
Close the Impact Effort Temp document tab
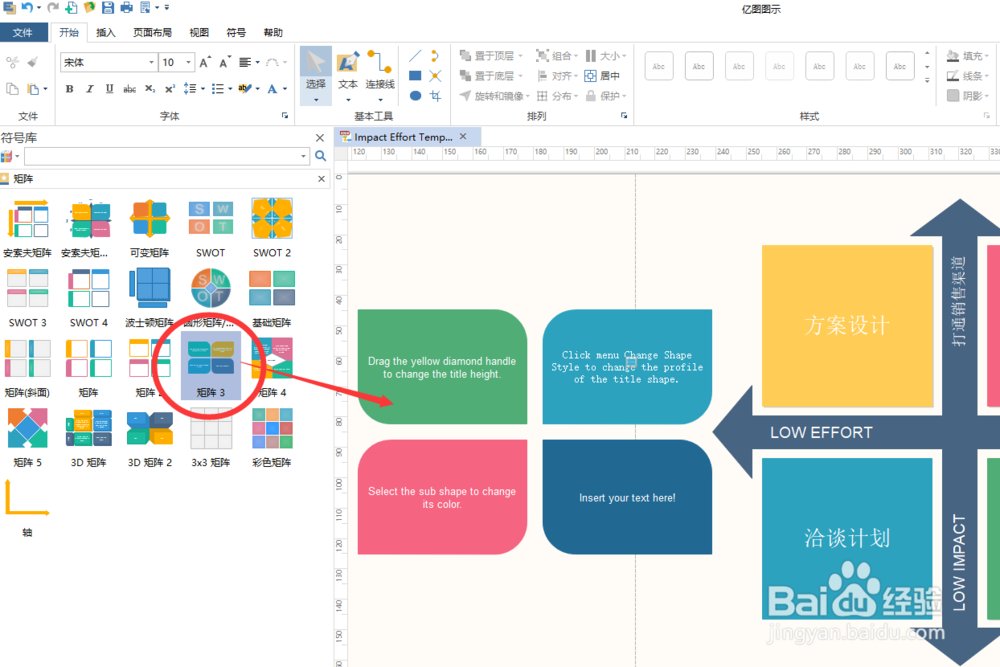463,136
